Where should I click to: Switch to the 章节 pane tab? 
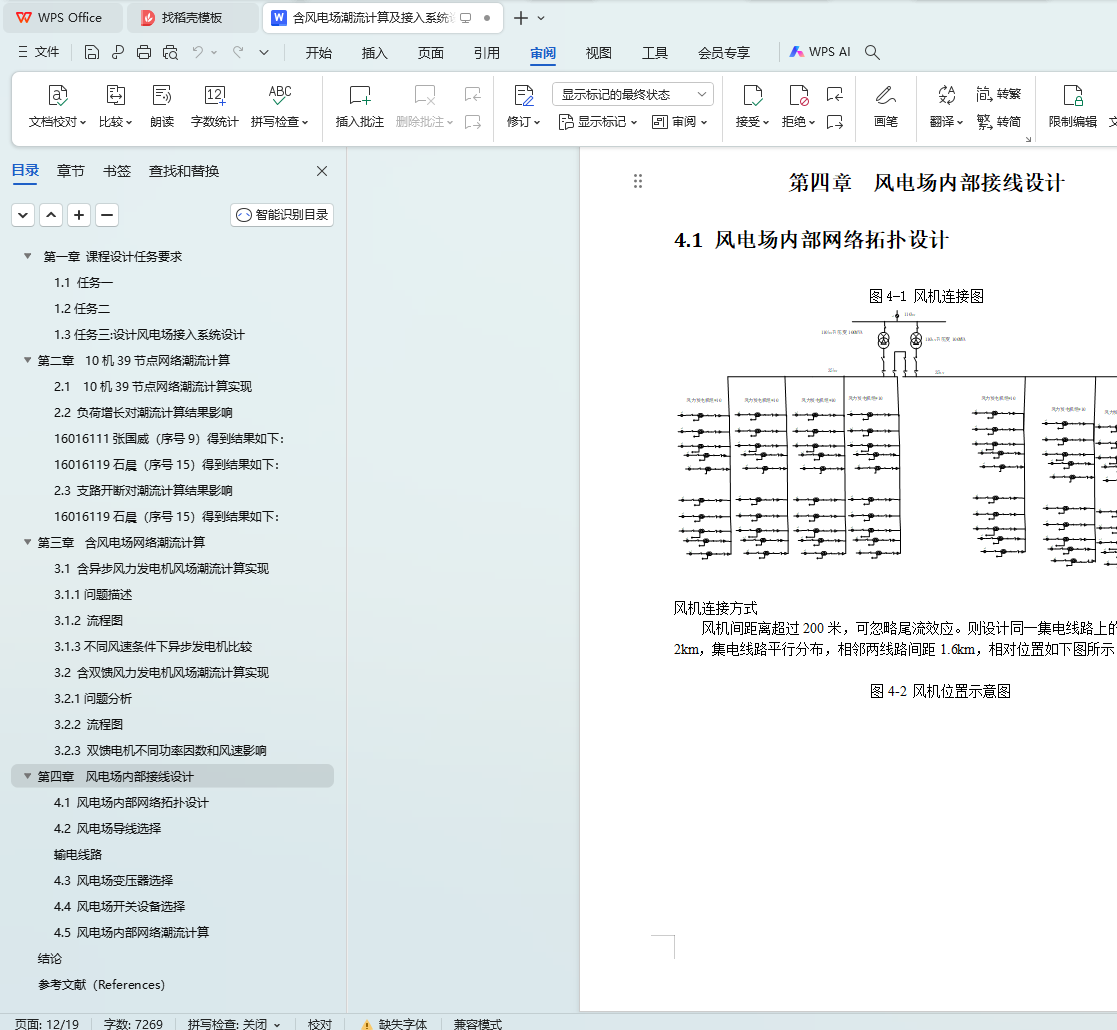[x=71, y=171]
